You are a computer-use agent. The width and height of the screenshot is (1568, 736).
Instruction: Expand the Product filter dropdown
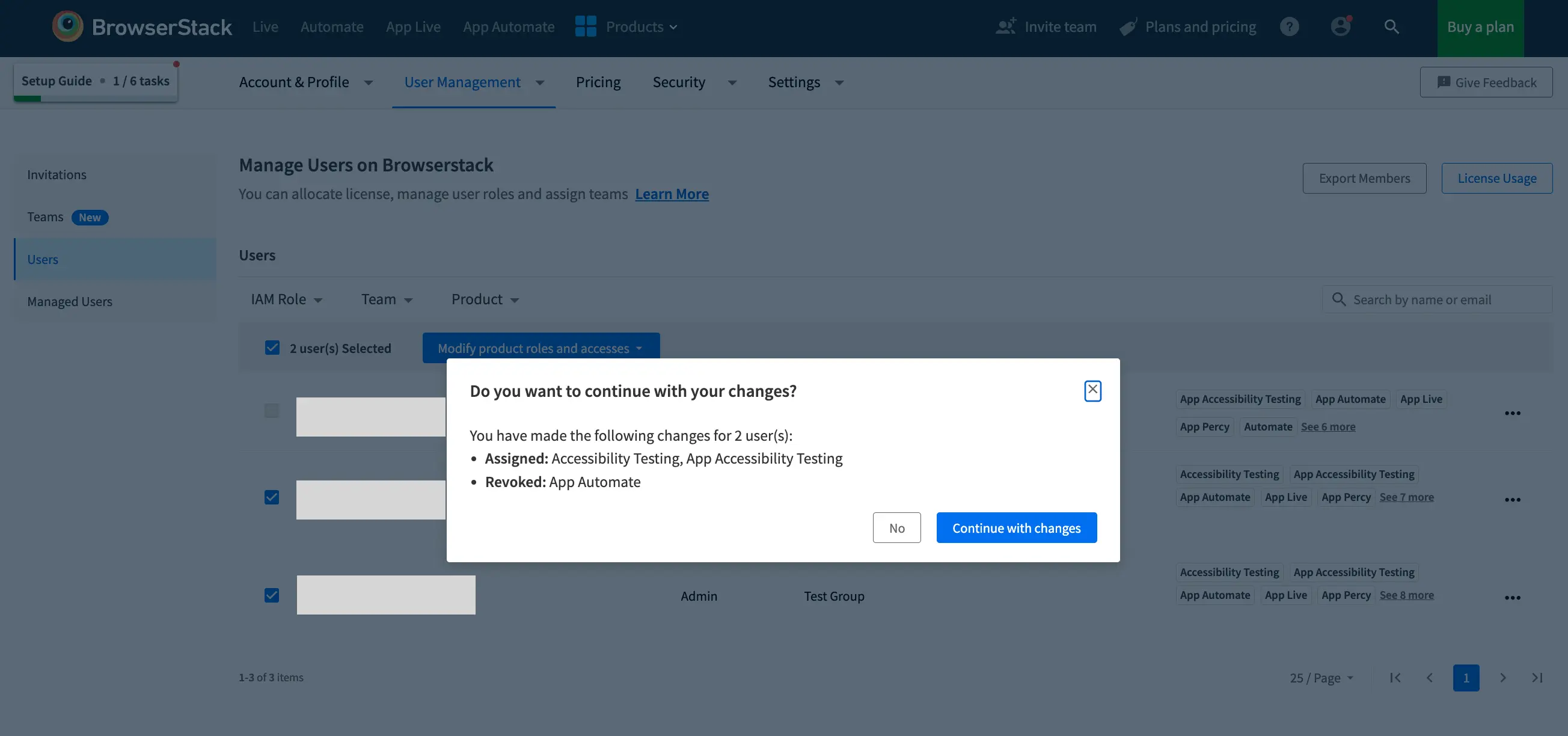coord(485,299)
